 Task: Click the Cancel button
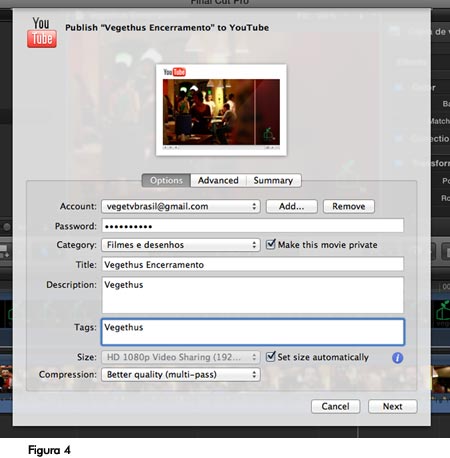336,406
